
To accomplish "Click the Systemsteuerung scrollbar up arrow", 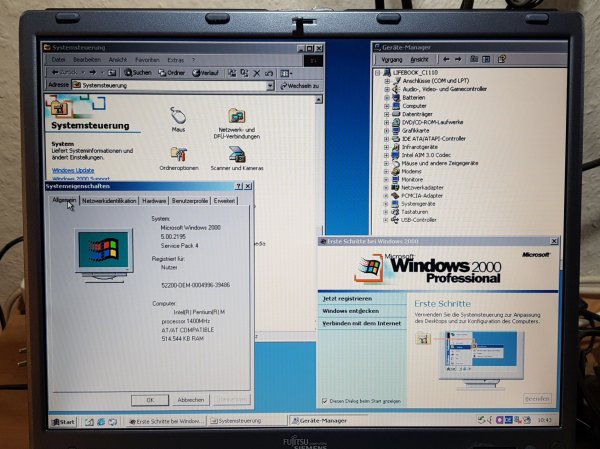I will pos(319,100).
